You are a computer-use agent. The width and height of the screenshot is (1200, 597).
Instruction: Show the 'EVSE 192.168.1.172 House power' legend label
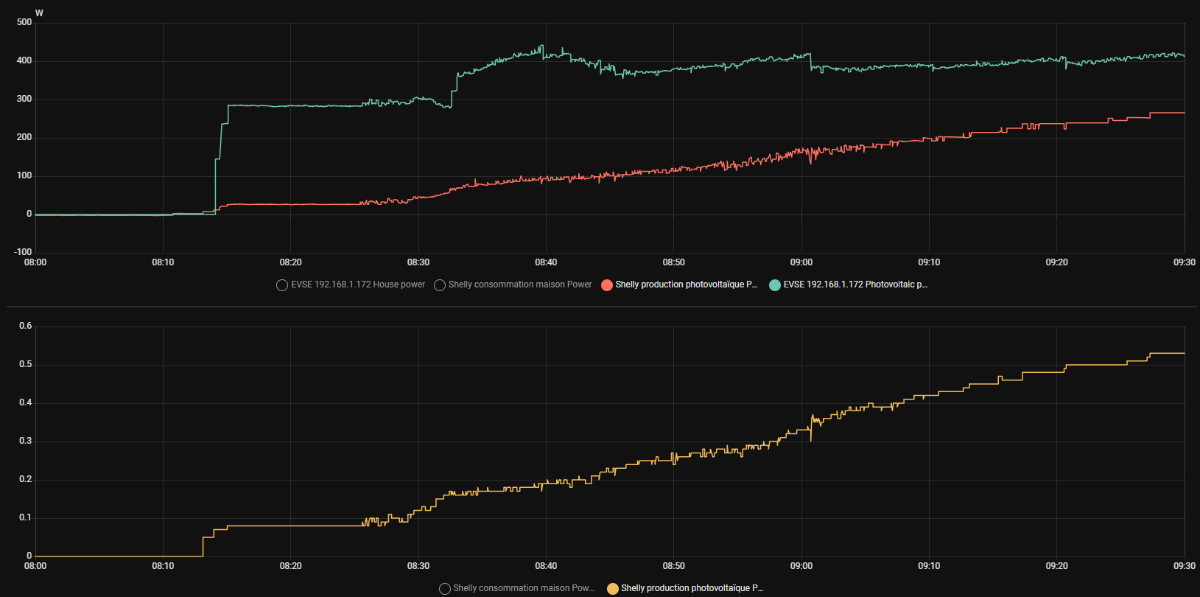point(357,285)
